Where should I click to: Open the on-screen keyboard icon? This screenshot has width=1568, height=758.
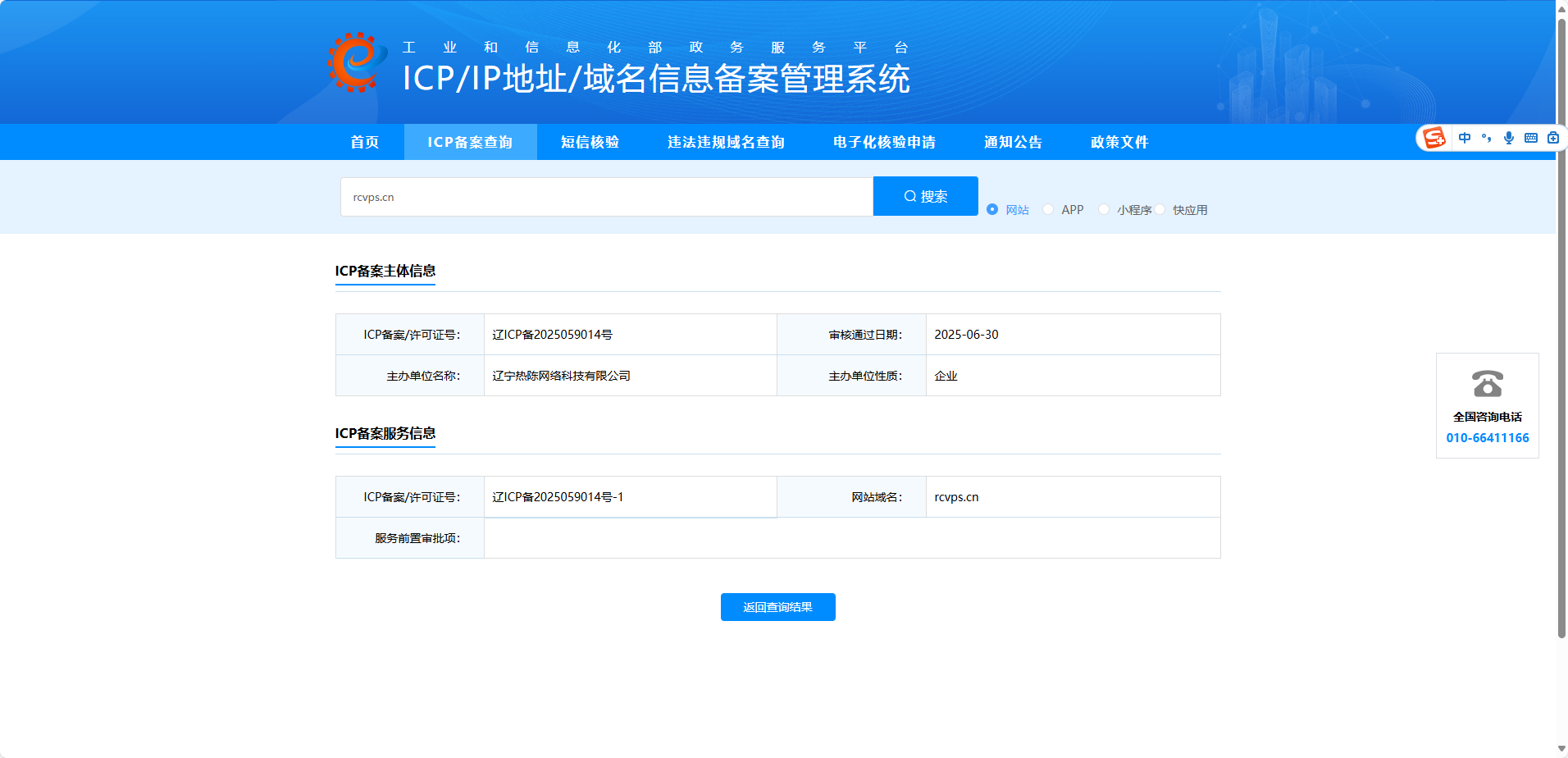(1530, 138)
